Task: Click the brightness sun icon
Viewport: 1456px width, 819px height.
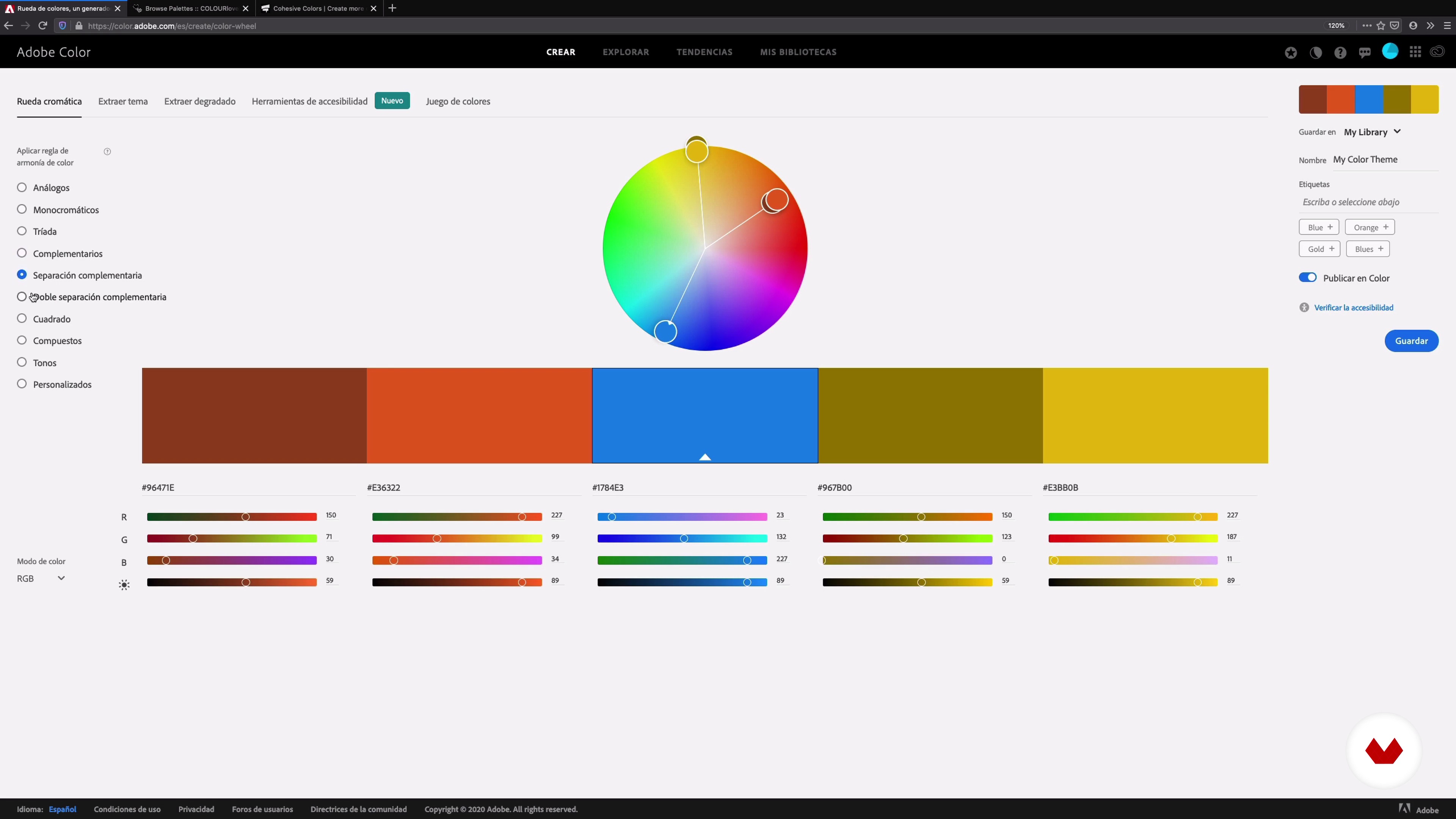Action: 124,585
